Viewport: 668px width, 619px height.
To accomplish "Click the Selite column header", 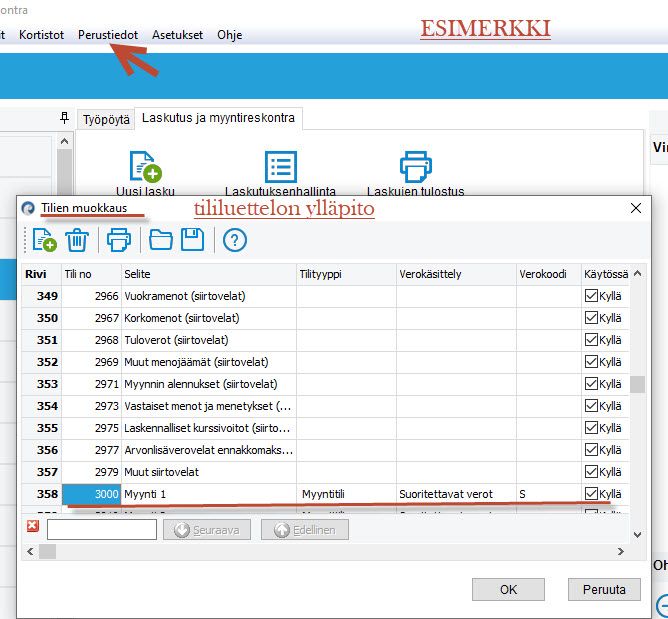I will pyautogui.click(x=209, y=274).
